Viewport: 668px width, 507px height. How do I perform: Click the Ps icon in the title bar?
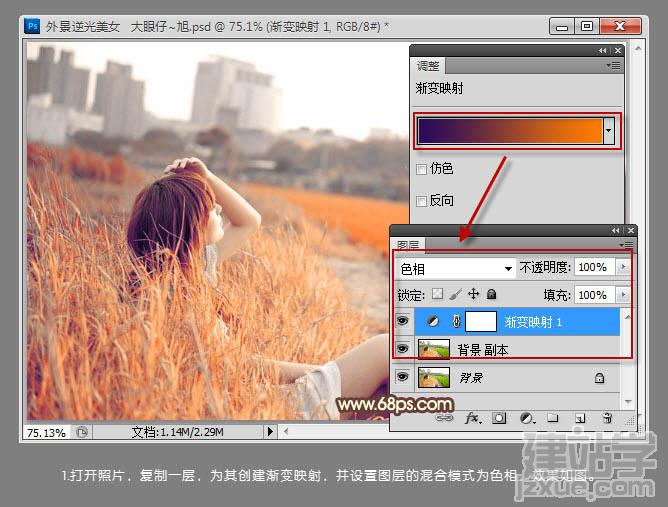32,26
